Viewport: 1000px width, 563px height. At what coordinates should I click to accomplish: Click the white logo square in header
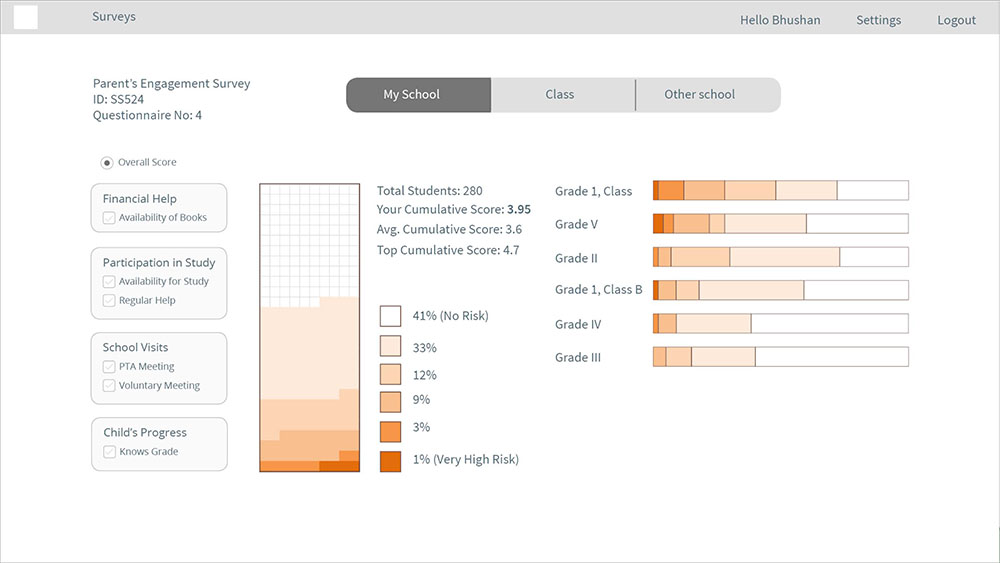tap(26, 17)
